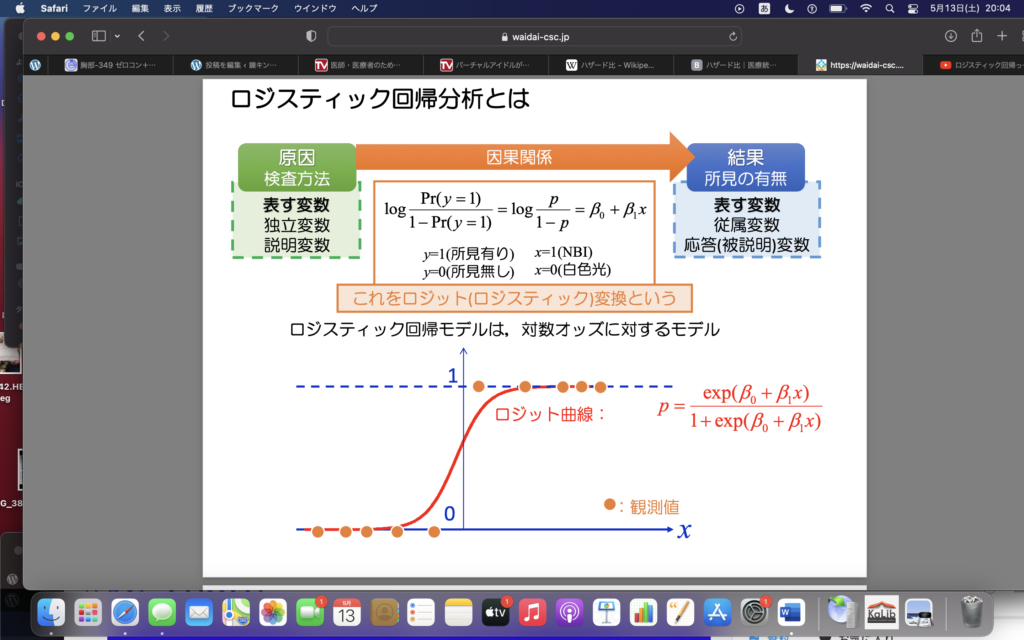Go back with the back arrow
The width and height of the screenshot is (1024, 640).
141,36
